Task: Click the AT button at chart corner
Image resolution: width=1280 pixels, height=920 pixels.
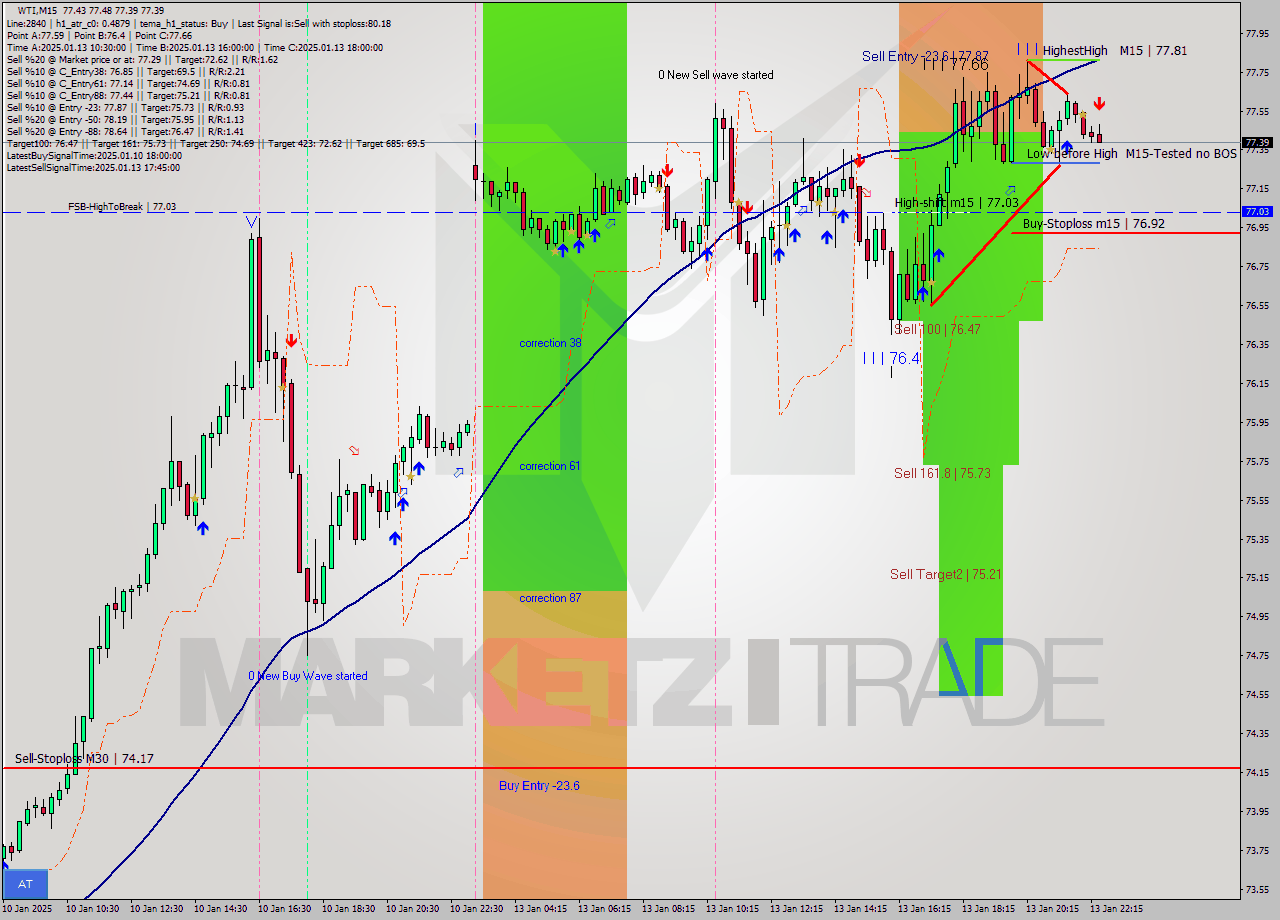Action: (x=25, y=884)
